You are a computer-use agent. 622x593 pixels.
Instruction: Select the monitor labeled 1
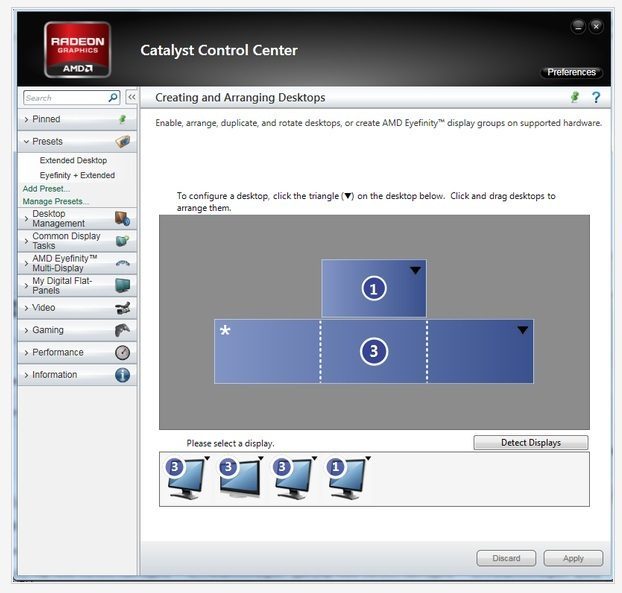(347, 478)
